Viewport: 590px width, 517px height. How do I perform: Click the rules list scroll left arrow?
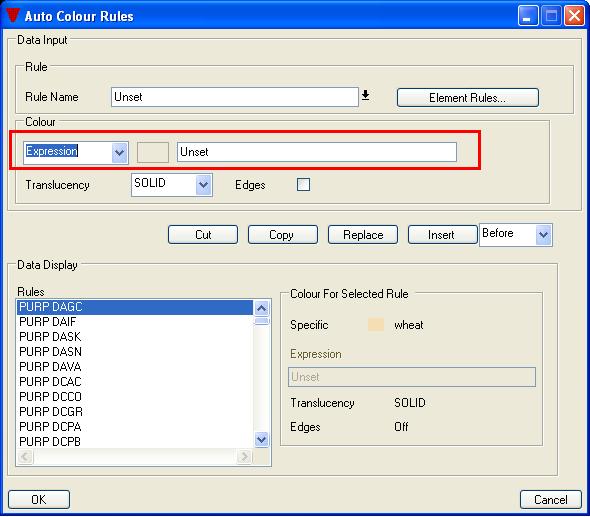pyautogui.click(x=25, y=456)
